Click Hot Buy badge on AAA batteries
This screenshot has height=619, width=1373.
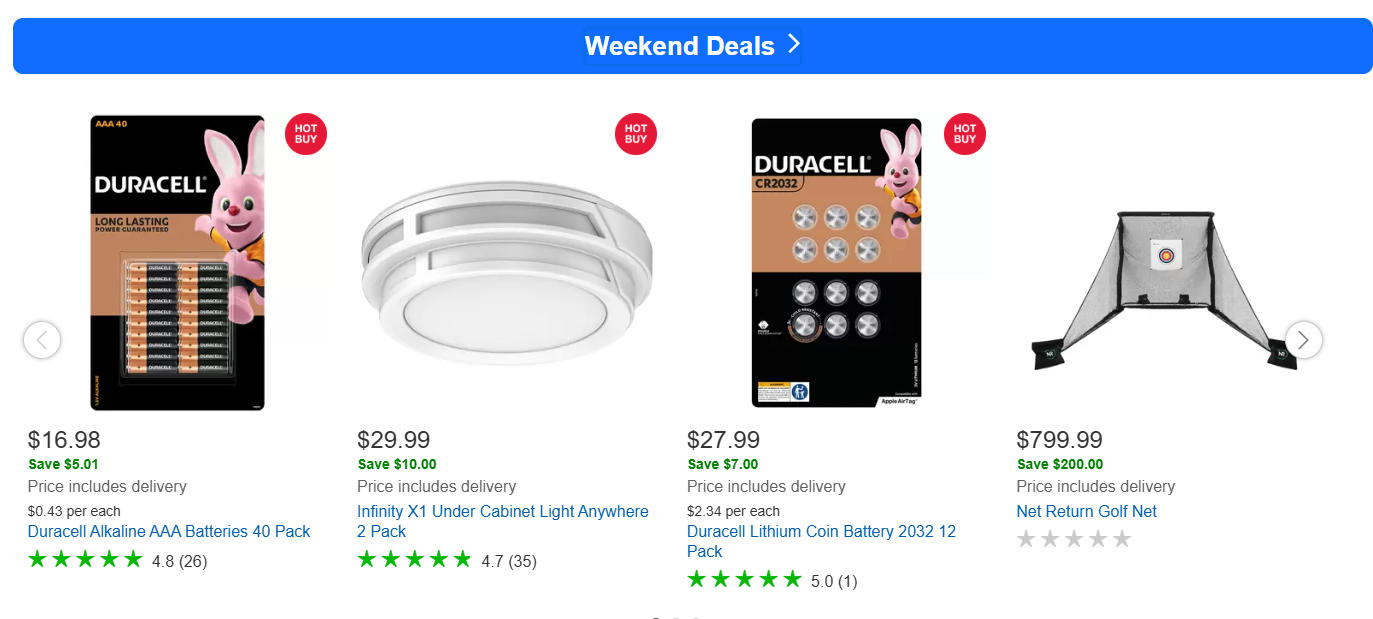[306, 134]
